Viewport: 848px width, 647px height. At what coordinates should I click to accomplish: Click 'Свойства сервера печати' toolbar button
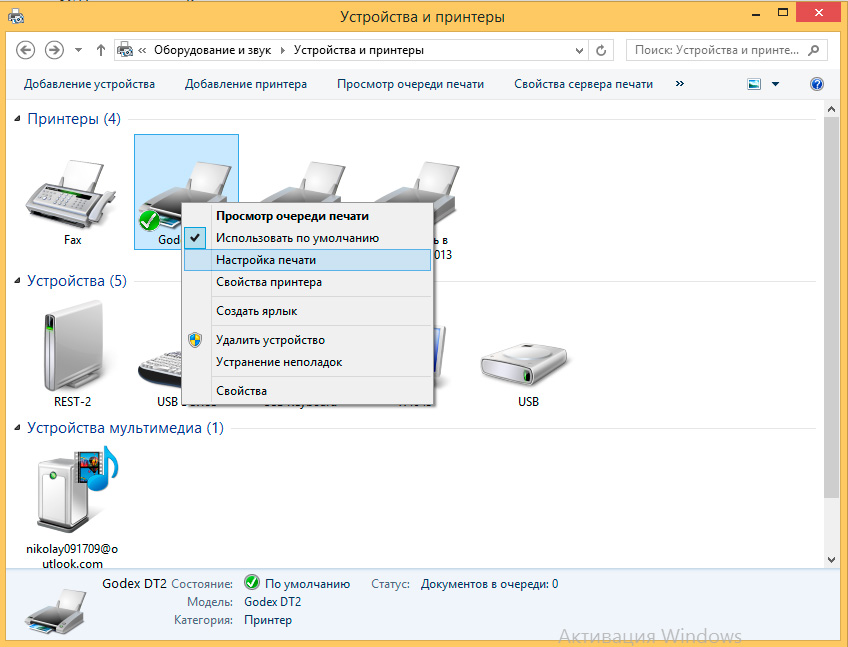pos(584,84)
